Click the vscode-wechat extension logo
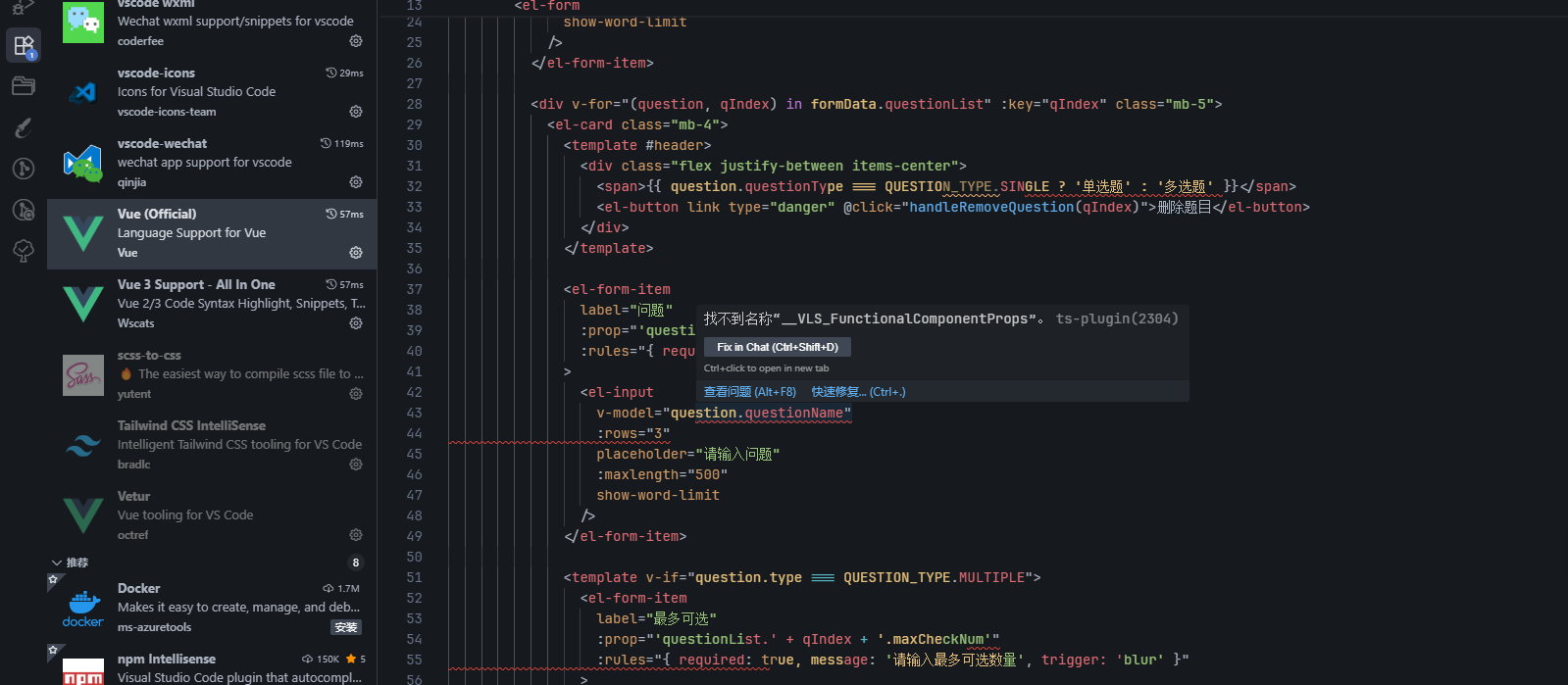This screenshot has height=685, width=1568. click(83, 164)
